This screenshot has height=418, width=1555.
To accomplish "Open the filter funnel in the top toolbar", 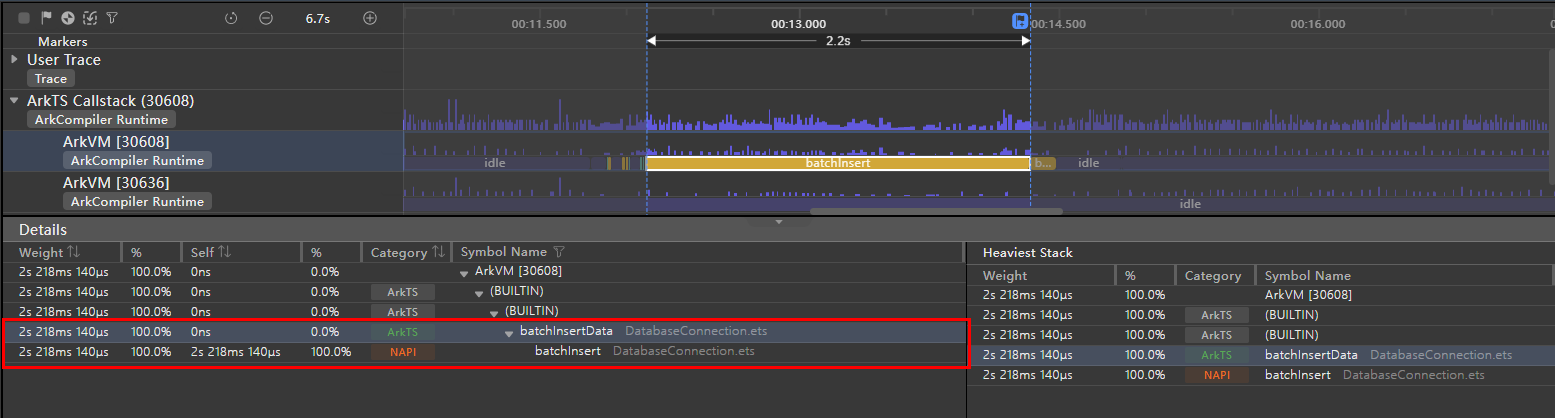I will click(112, 18).
